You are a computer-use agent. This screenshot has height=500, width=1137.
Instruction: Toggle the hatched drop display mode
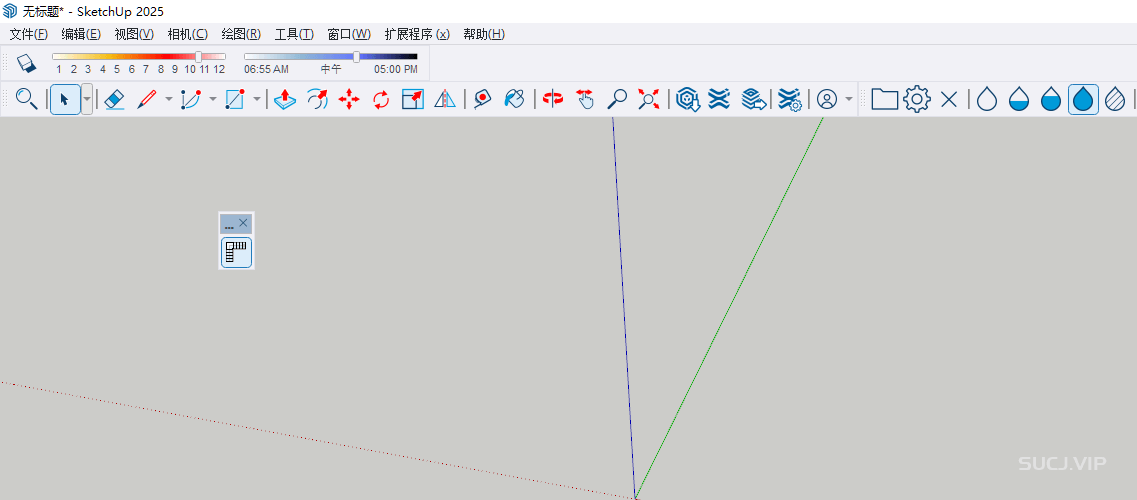(x=1115, y=99)
